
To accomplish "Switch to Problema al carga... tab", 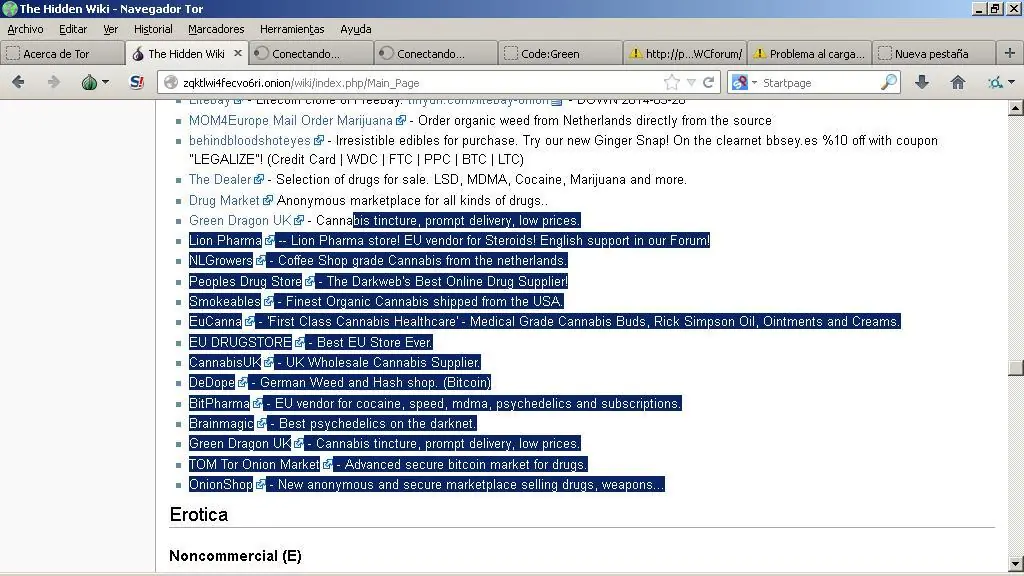I will [810, 54].
